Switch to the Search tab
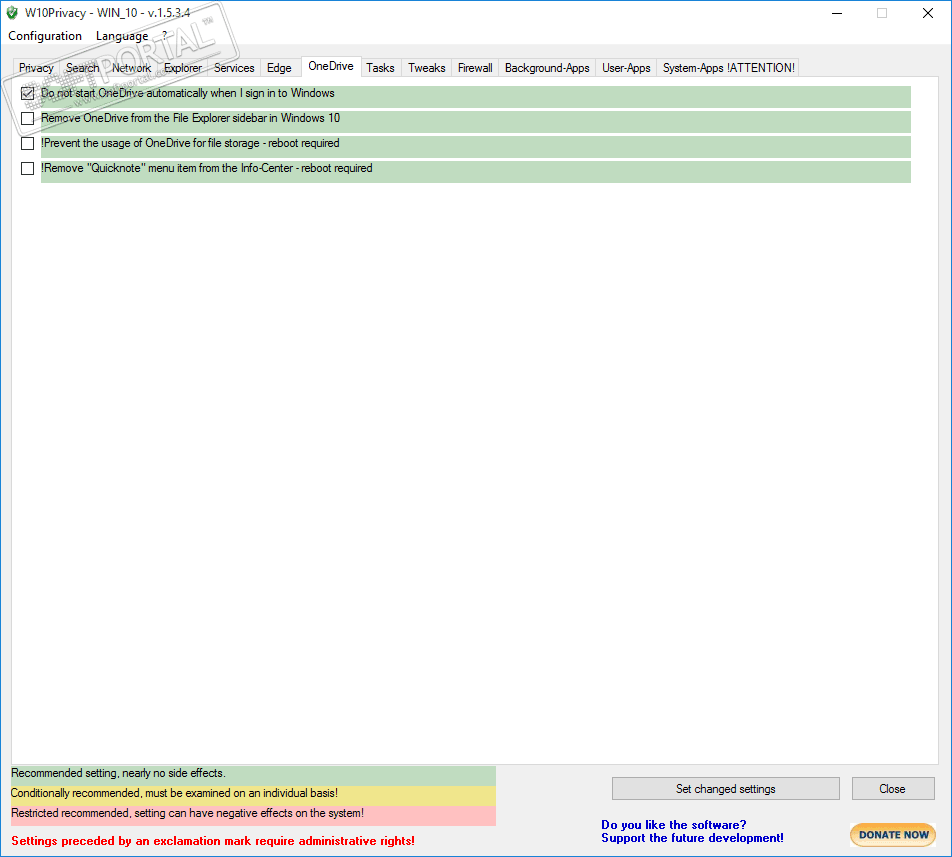Screen dimensions: 952x857 [83, 68]
